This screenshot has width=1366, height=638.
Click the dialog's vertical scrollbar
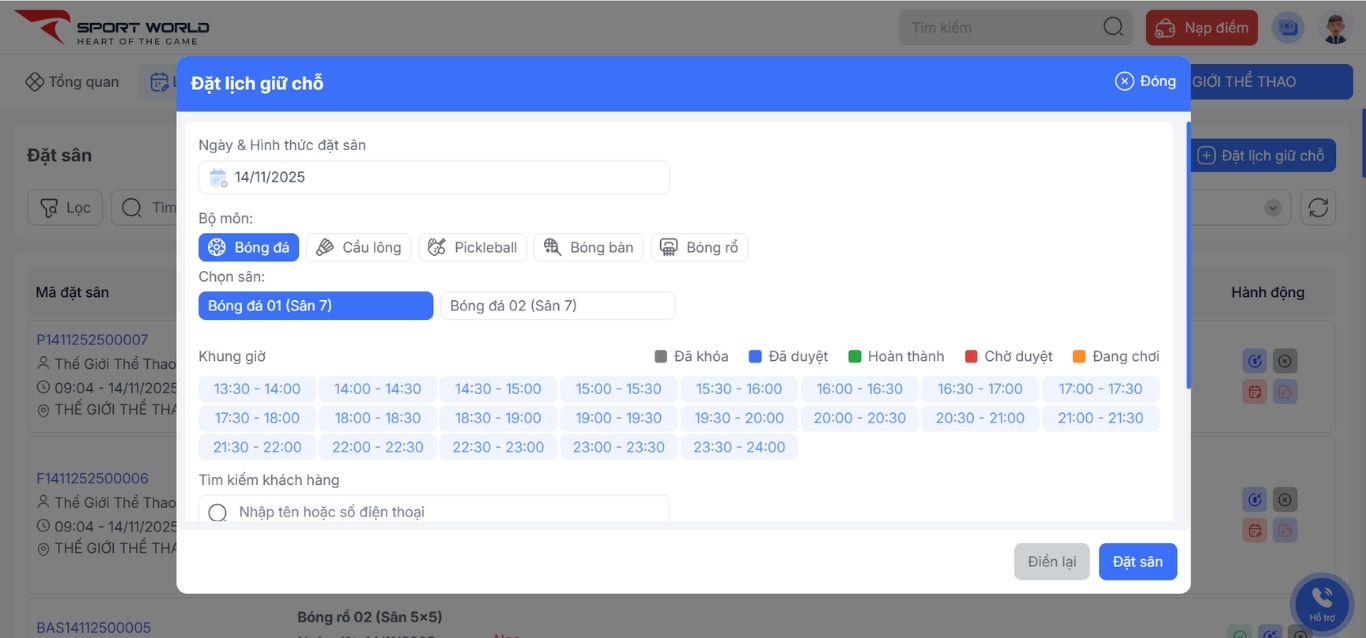(1188, 255)
